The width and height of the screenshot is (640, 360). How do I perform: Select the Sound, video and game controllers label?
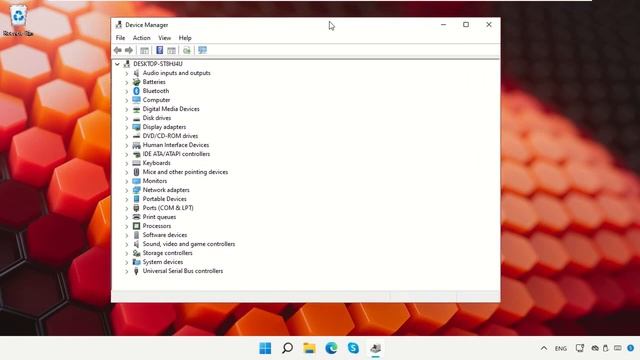[189, 244]
